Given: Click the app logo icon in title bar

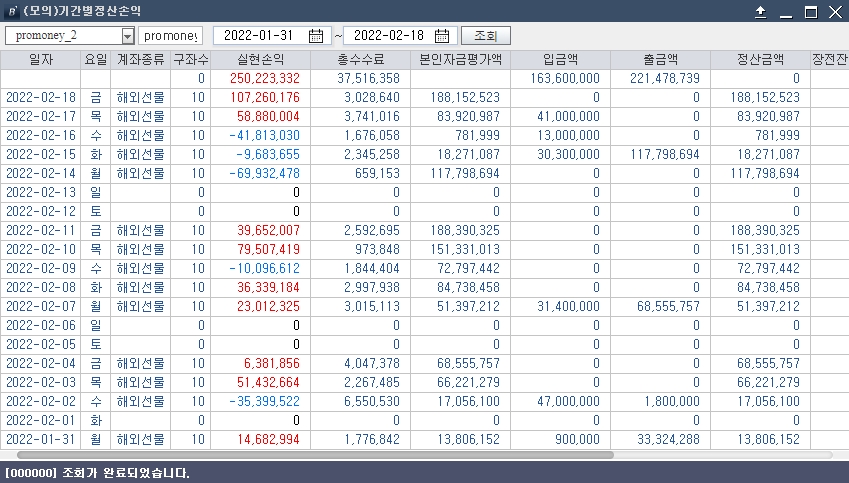Looking at the screenshot, I should [11, 12].
